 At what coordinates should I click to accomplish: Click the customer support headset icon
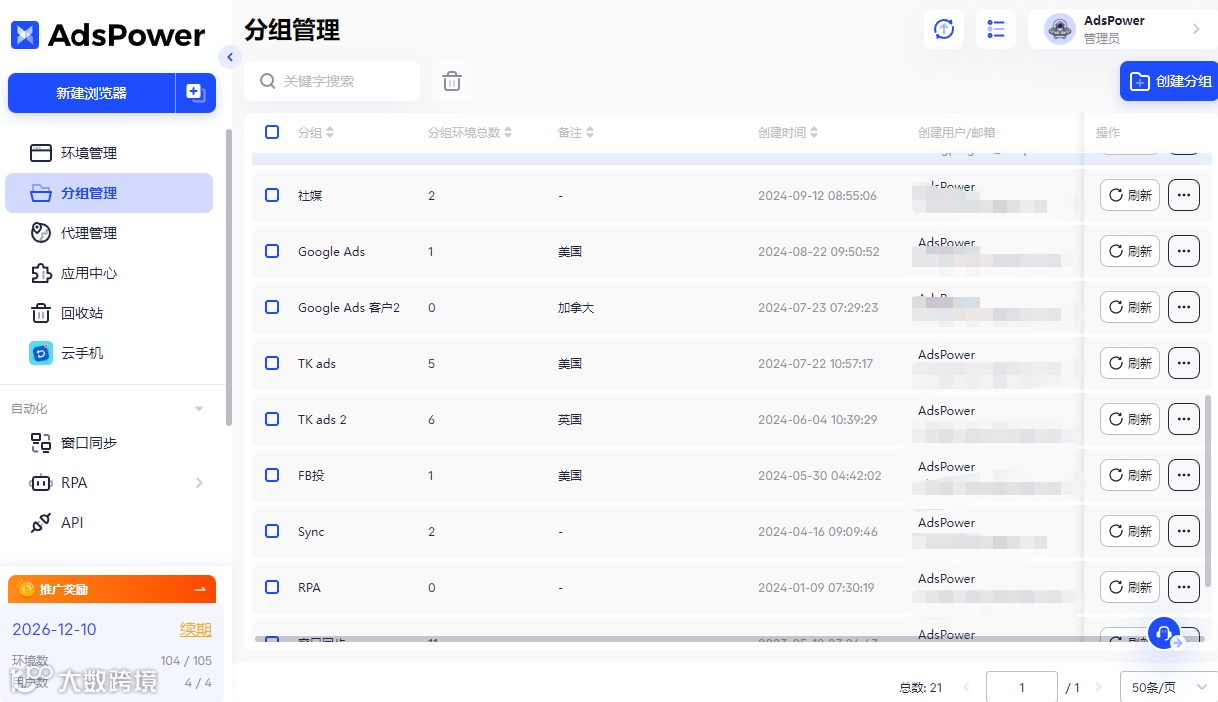click(1163, 633)
